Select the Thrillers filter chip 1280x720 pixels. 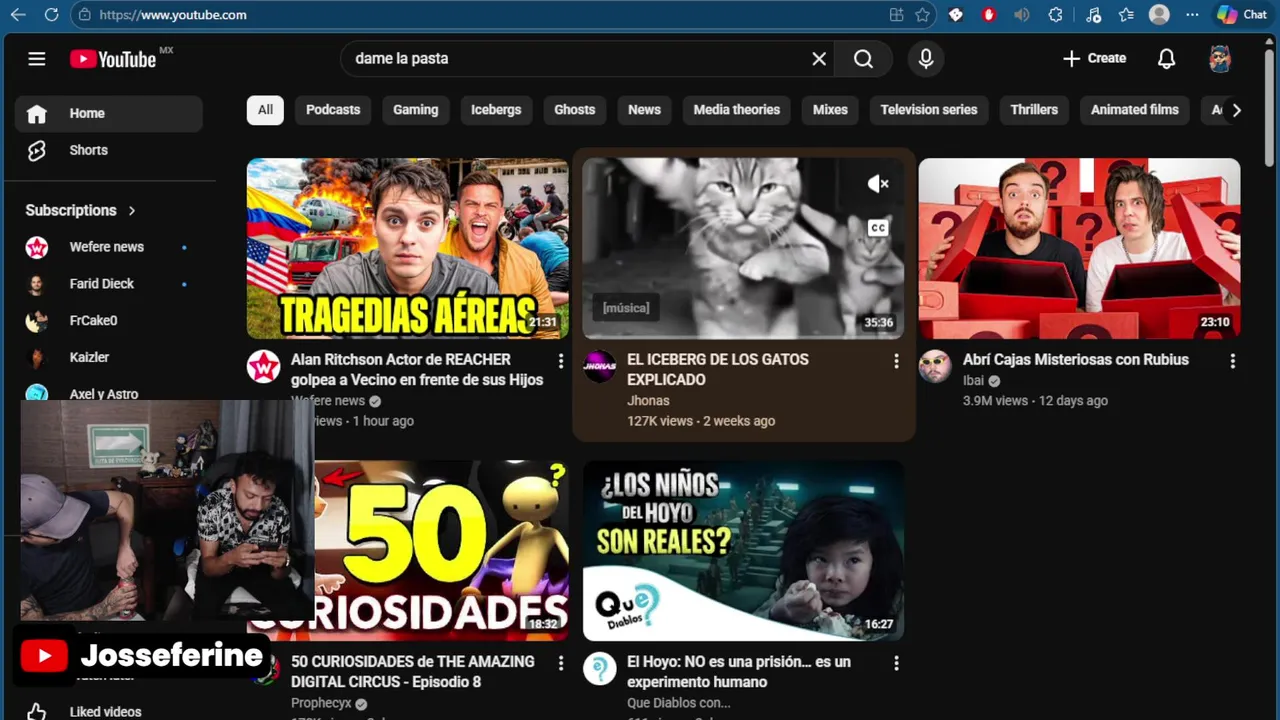(1034, 110)
